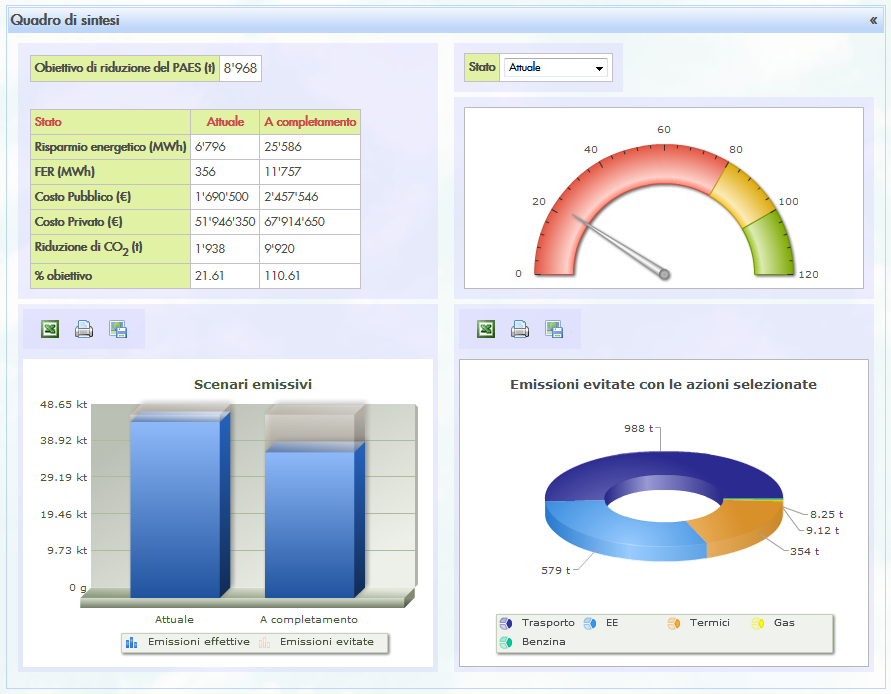The width and height of the screenshot is (891, 694).
Task: Click the 579 t data label
Action: tap(555, 570)
